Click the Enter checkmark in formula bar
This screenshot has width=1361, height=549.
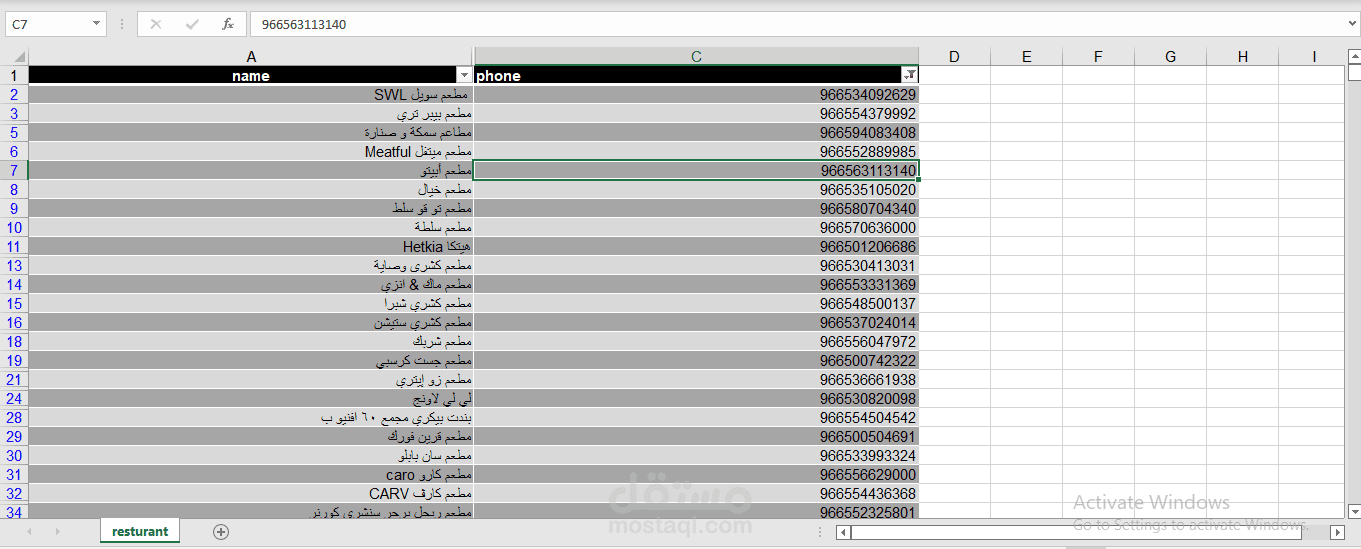(192, 24)
